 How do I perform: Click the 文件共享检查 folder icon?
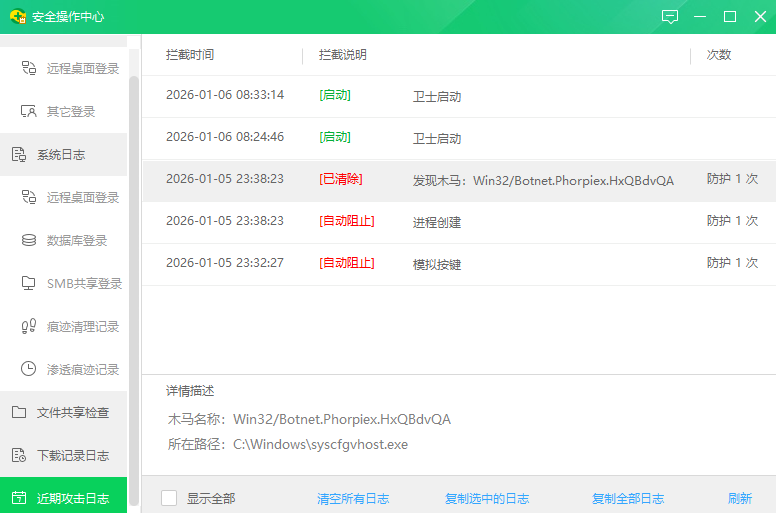18,412
